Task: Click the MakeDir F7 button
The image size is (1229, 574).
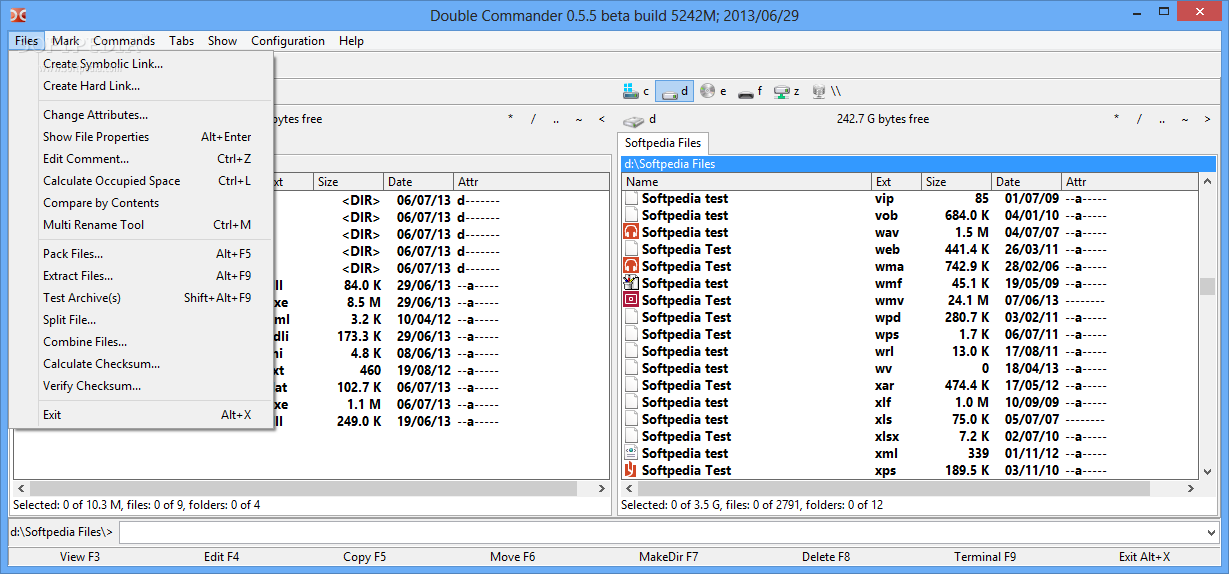Action: pyautogui.click(x=669, y=557)
